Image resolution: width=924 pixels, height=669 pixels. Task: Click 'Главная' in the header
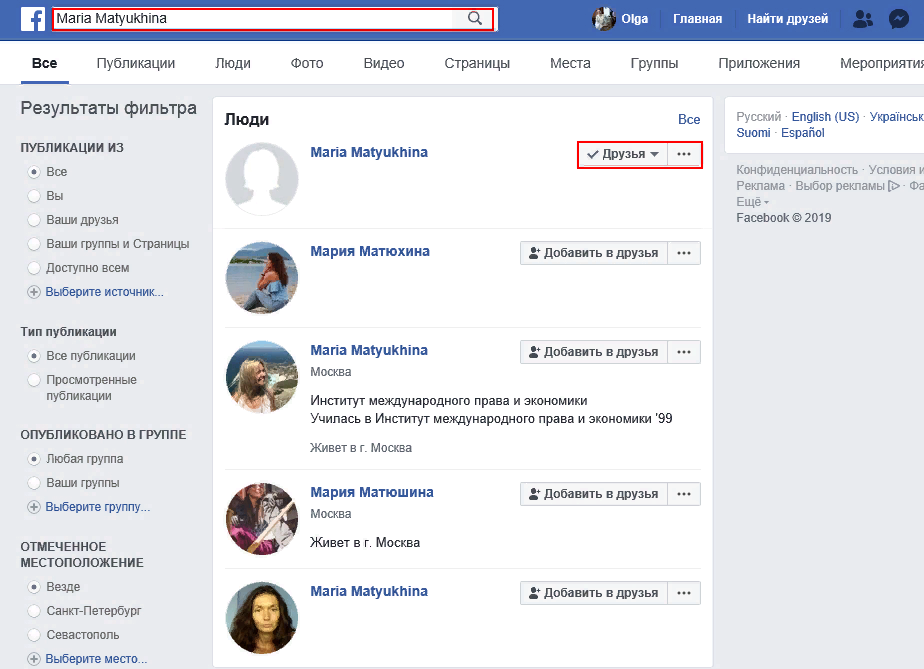(x=698, y=19)
